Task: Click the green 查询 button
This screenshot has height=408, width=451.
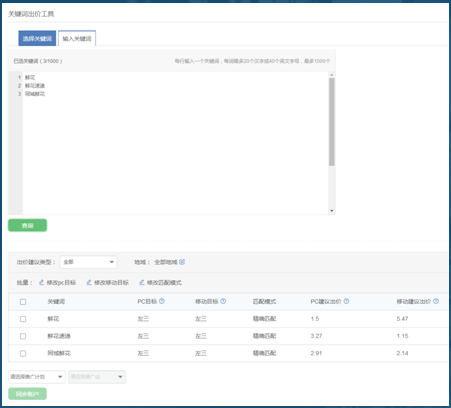Action: [x=27, y=225]
